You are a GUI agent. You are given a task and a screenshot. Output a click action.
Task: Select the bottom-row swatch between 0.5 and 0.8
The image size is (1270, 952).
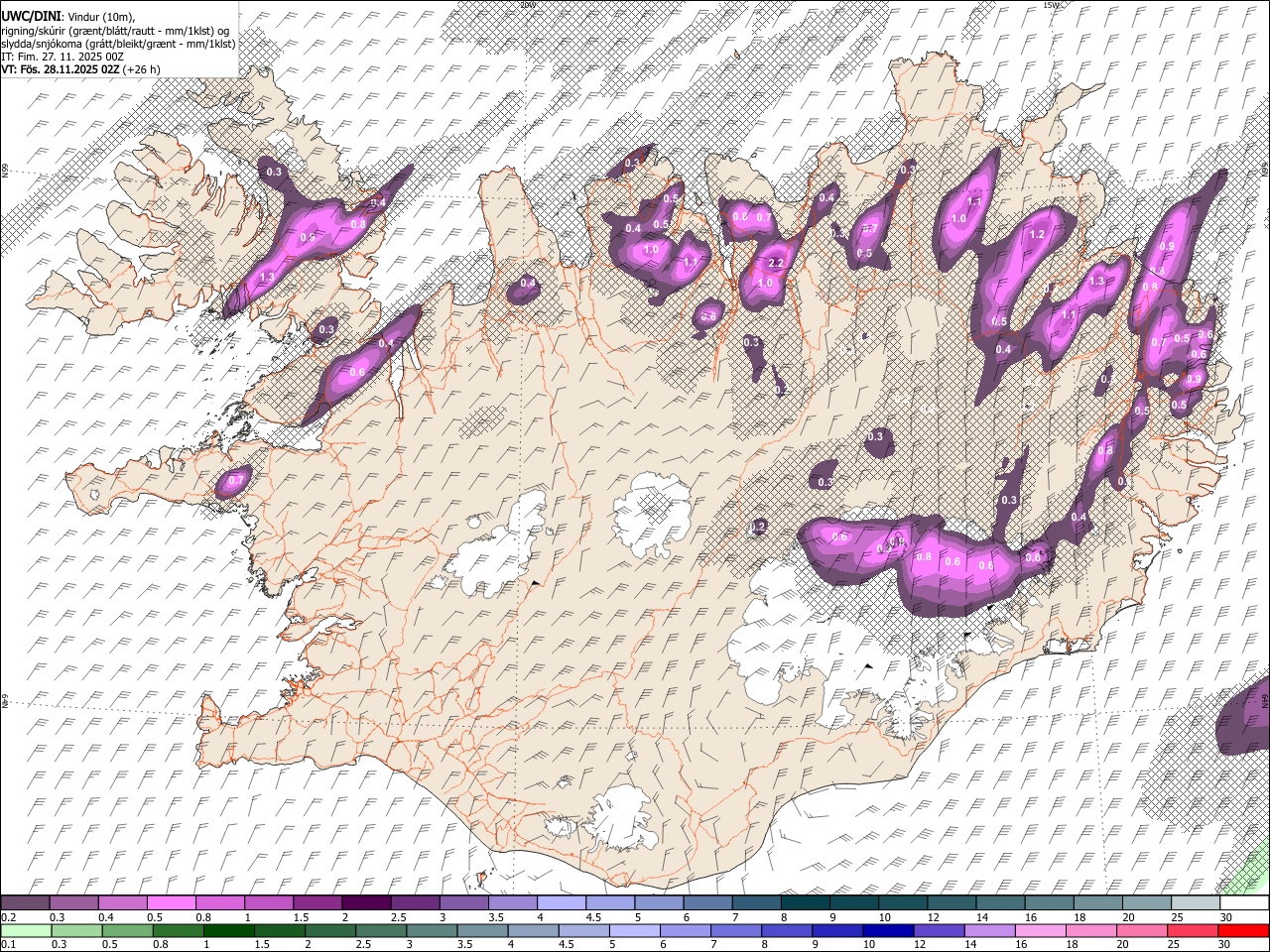click(128, 930)
